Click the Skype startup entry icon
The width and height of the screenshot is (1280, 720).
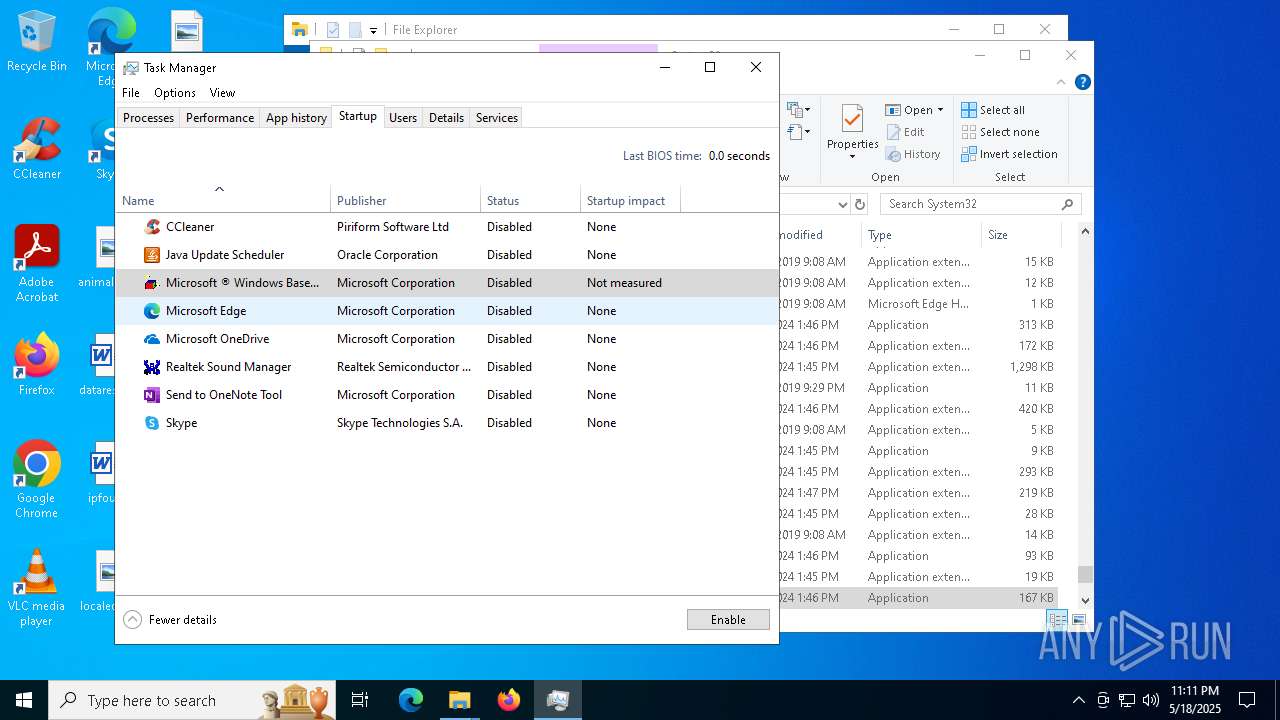click(x=152, y=423)
